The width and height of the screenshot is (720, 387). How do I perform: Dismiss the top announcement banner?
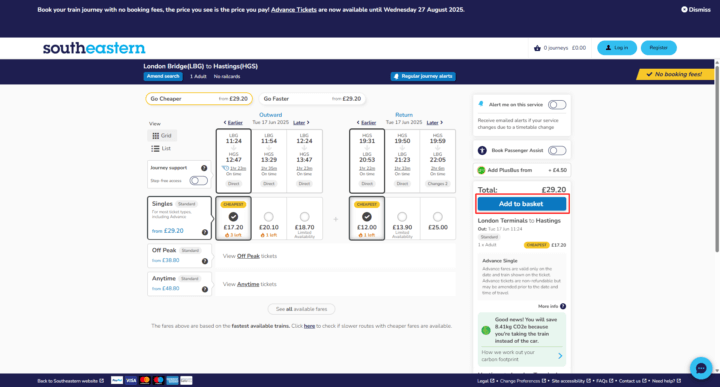696,9
